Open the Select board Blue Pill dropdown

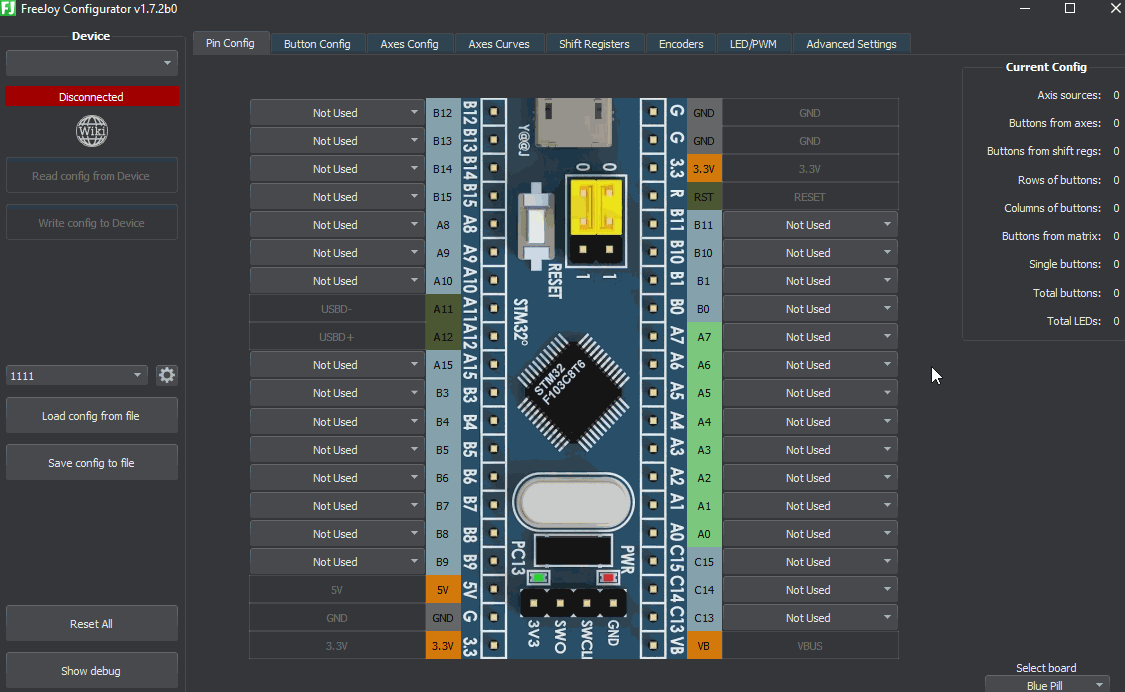(x=1047, y=685)
